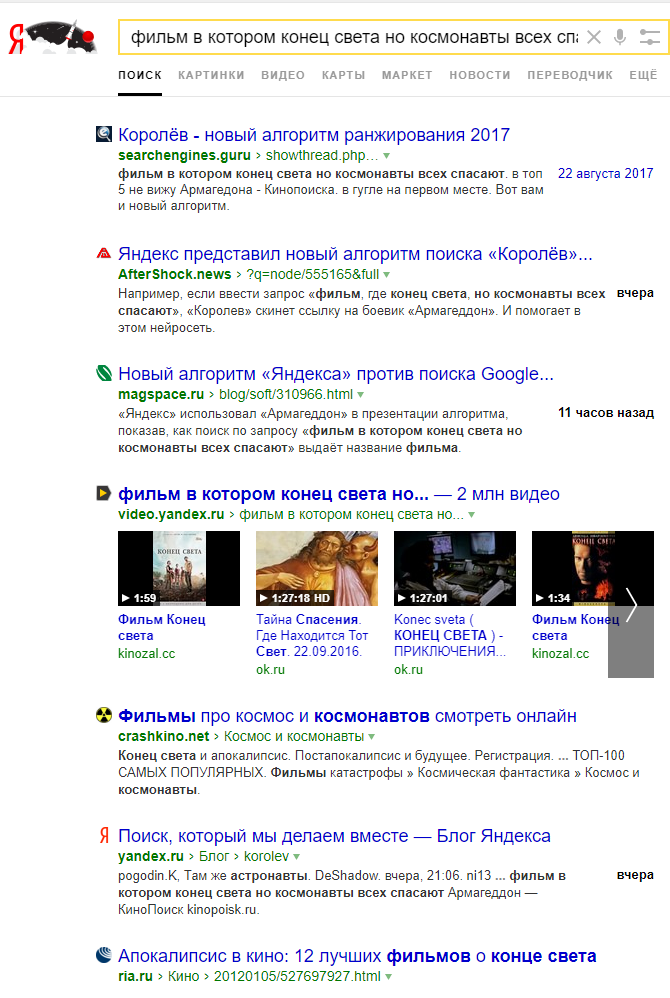Play the 1:59 Фильм Конец света thumbnail

(179, 568)
